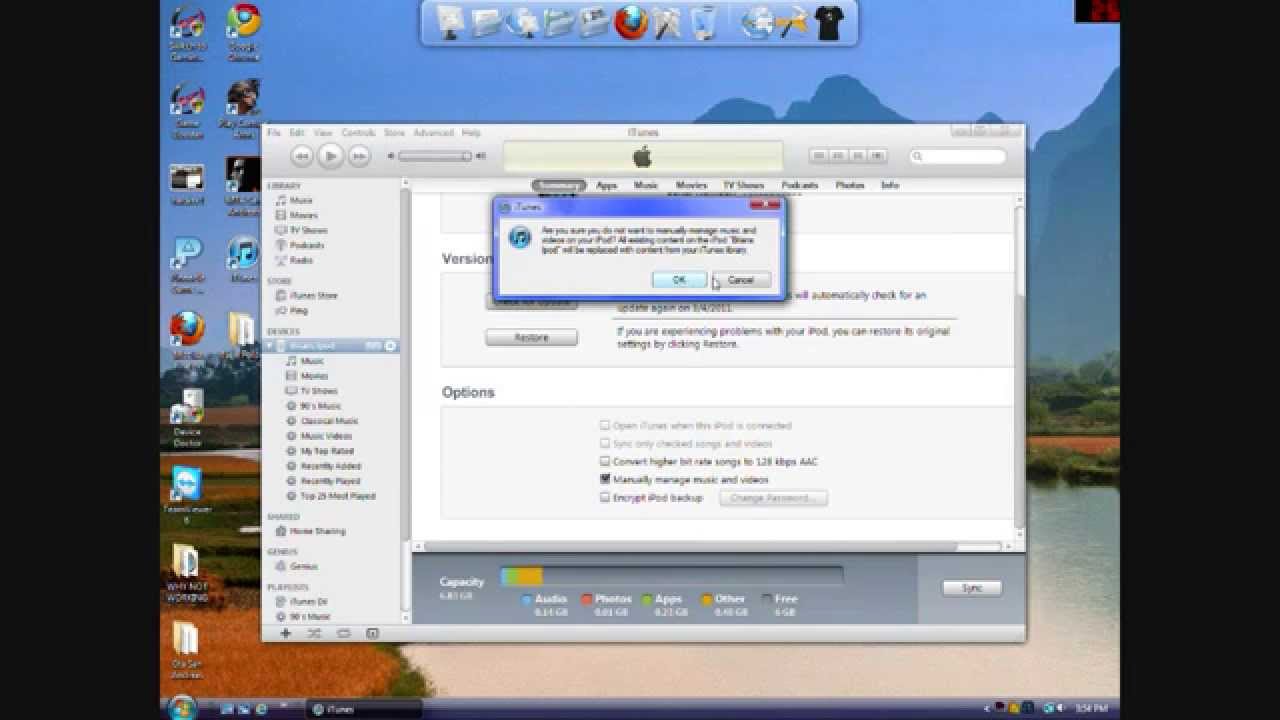This screenshot has width=1280, height=720.
Task: Select Recently Added playlist under the iPod
Action: coord(330,466)
